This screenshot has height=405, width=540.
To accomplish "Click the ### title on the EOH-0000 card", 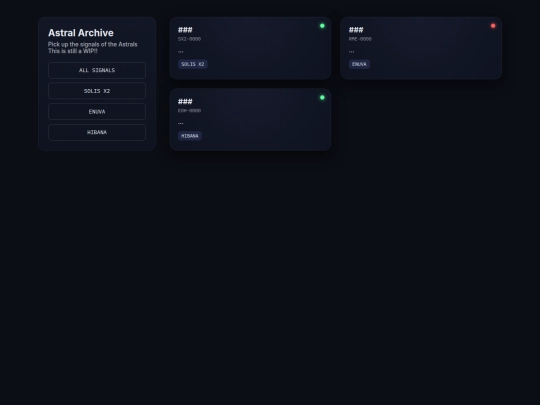I will 185,102.
